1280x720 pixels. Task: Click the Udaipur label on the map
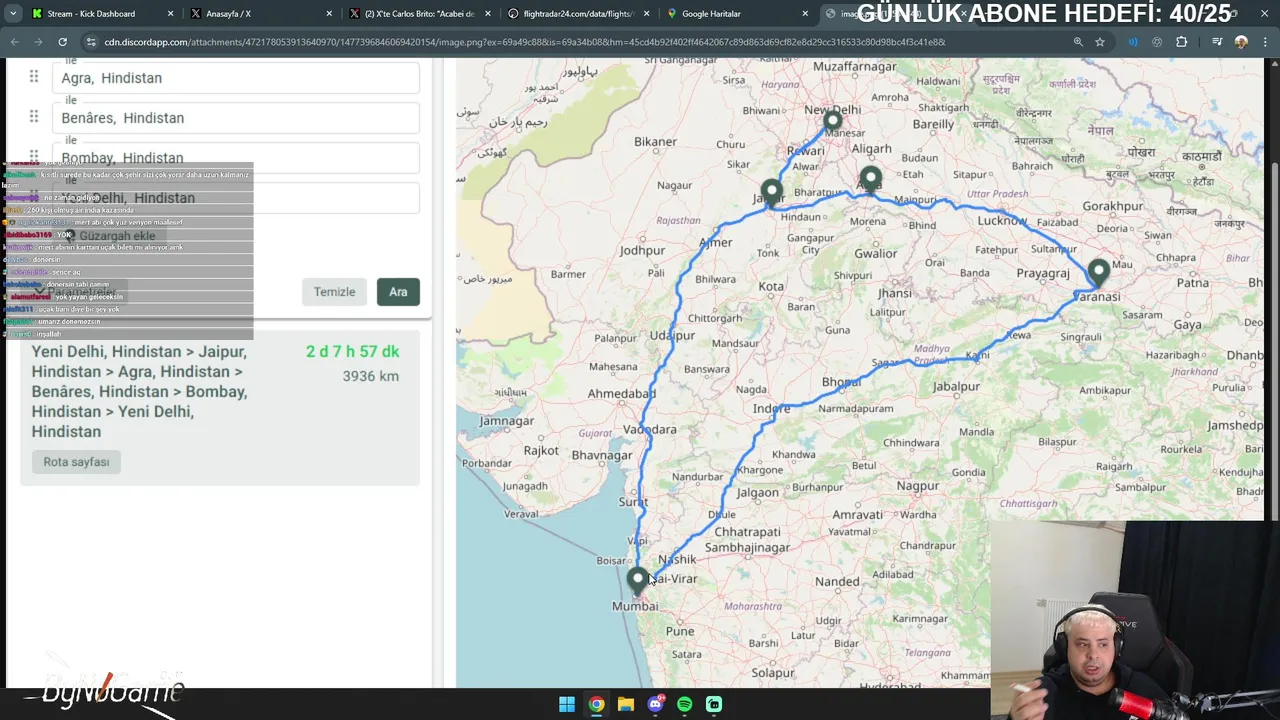672,335
